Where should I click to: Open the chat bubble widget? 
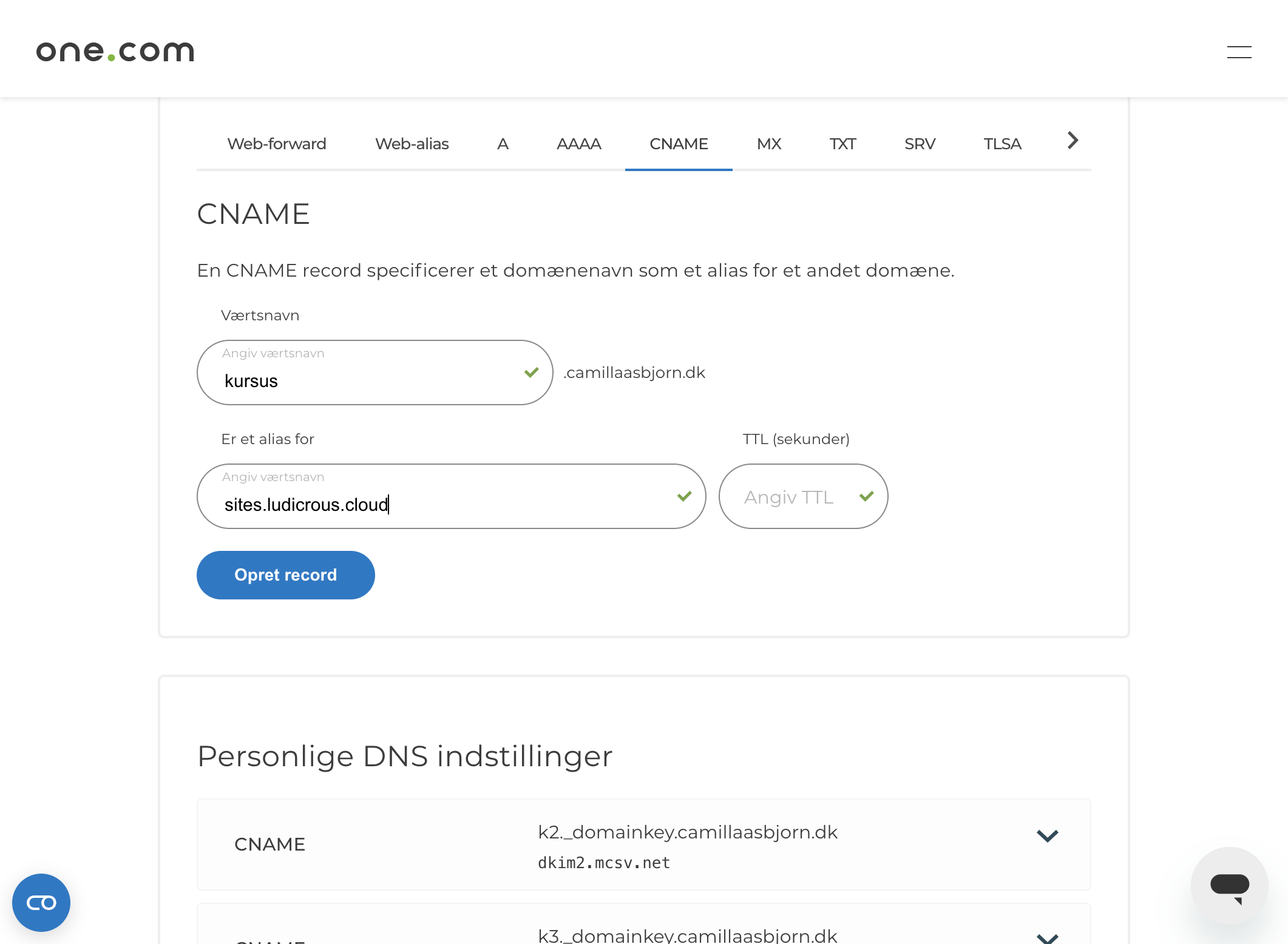pos(1229,886)
